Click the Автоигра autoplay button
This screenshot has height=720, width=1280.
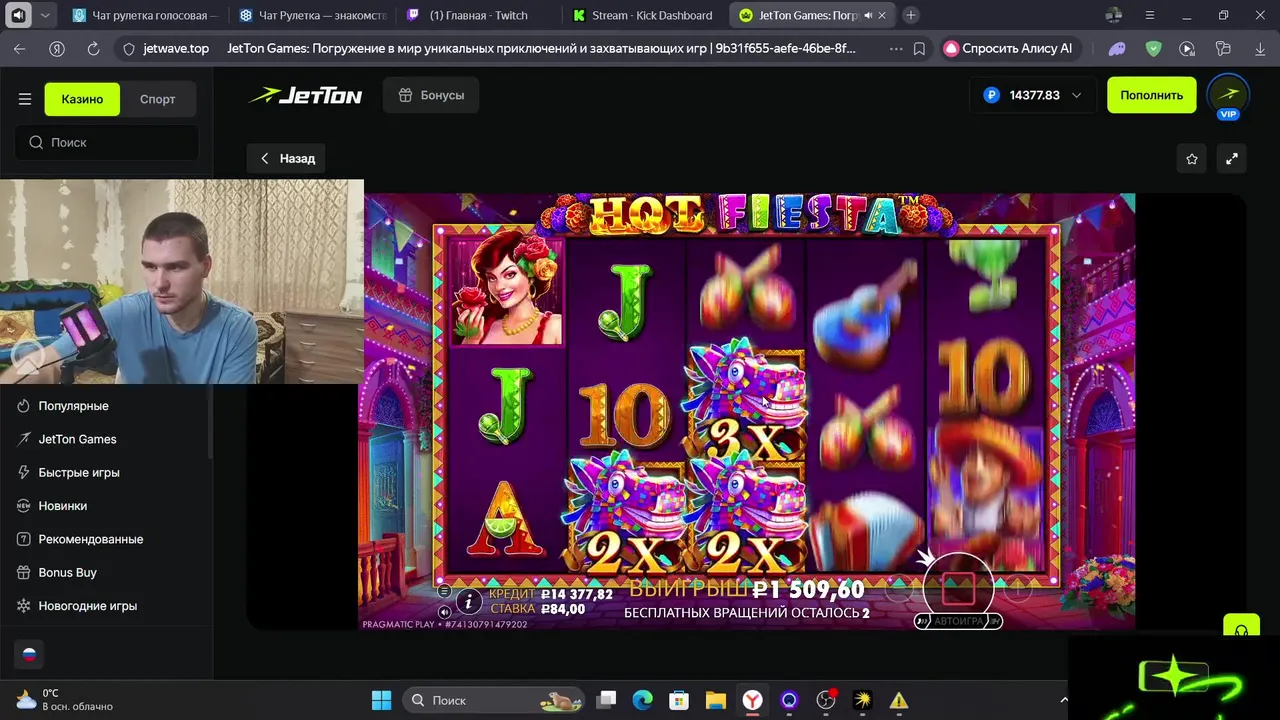[958, 621]
